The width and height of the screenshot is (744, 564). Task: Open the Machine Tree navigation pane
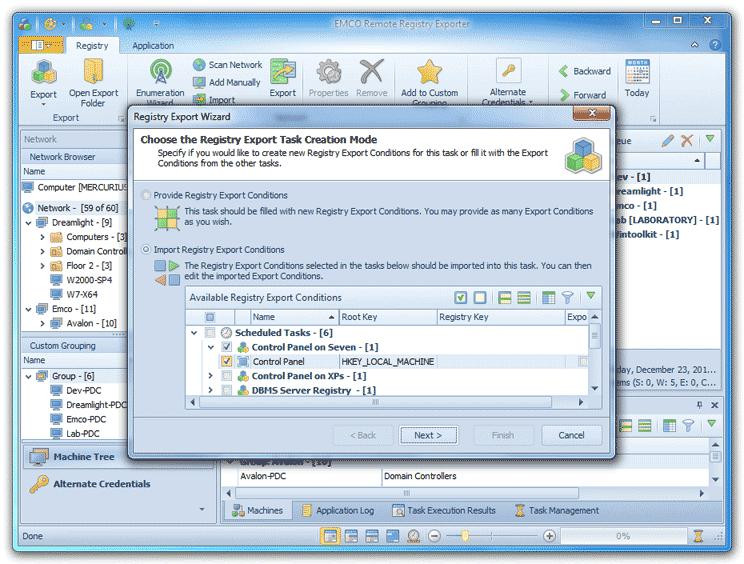(x=117, y=457)
